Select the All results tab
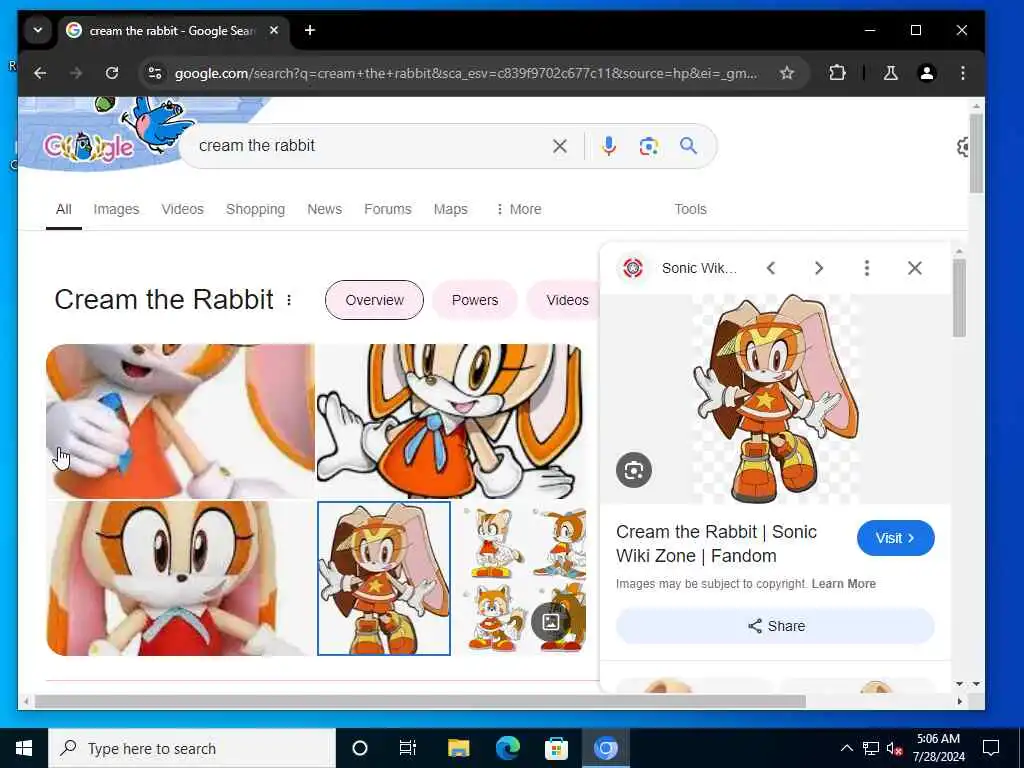 [63, 209]
